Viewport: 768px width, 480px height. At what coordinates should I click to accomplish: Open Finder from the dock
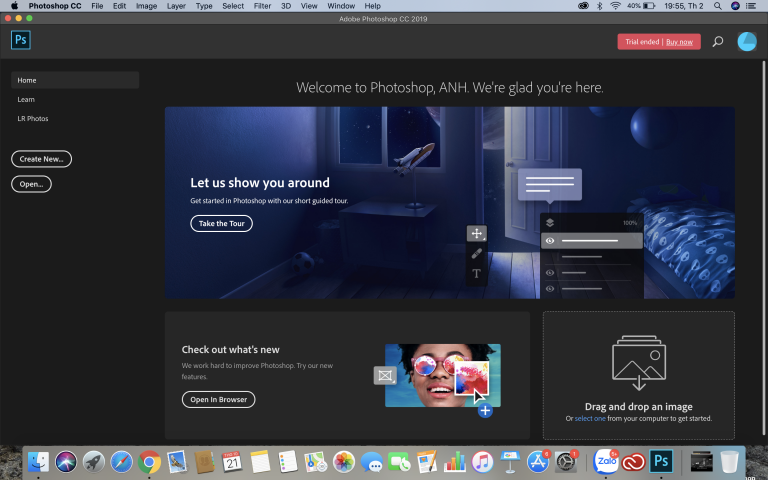point(38,462)
